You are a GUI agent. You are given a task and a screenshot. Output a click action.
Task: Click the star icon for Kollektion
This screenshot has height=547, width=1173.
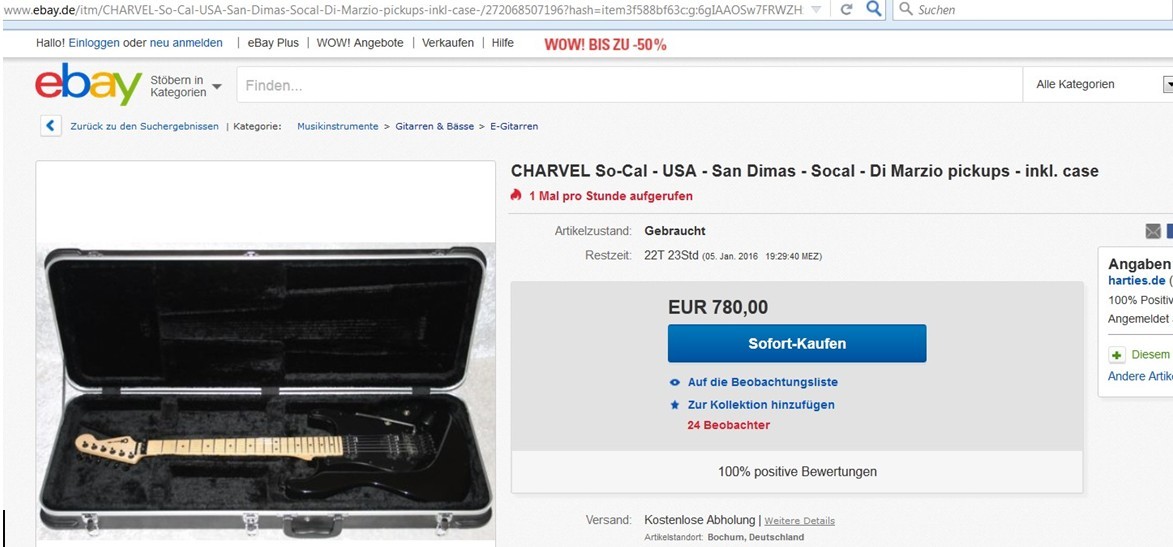(675, 405)
